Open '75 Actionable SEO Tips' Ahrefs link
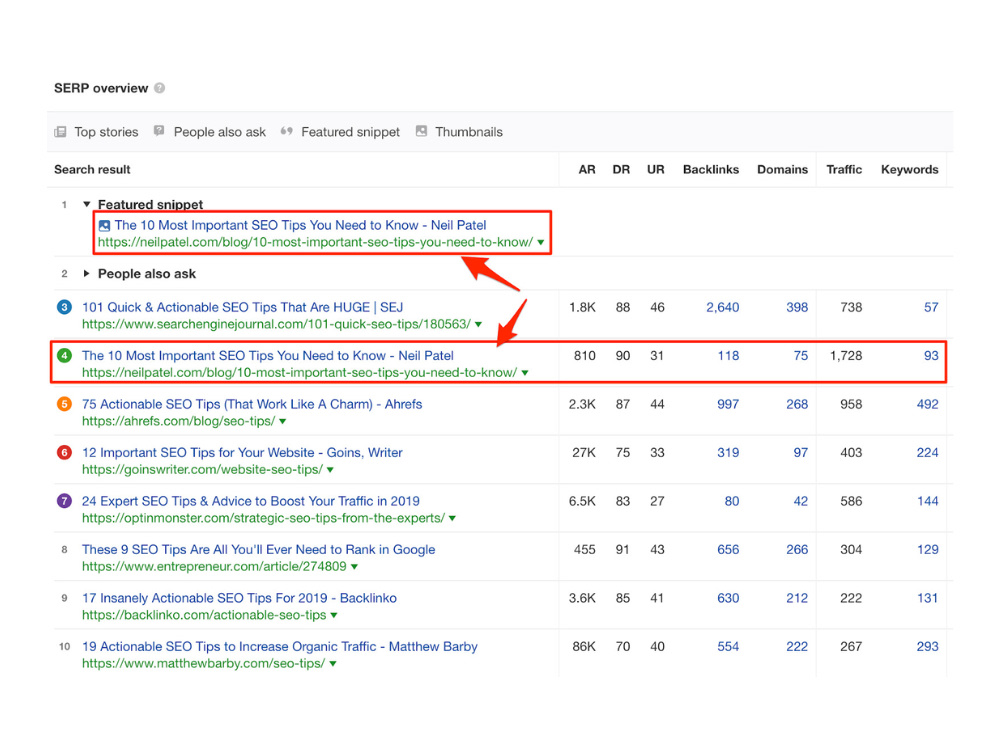 pos(252,404)
